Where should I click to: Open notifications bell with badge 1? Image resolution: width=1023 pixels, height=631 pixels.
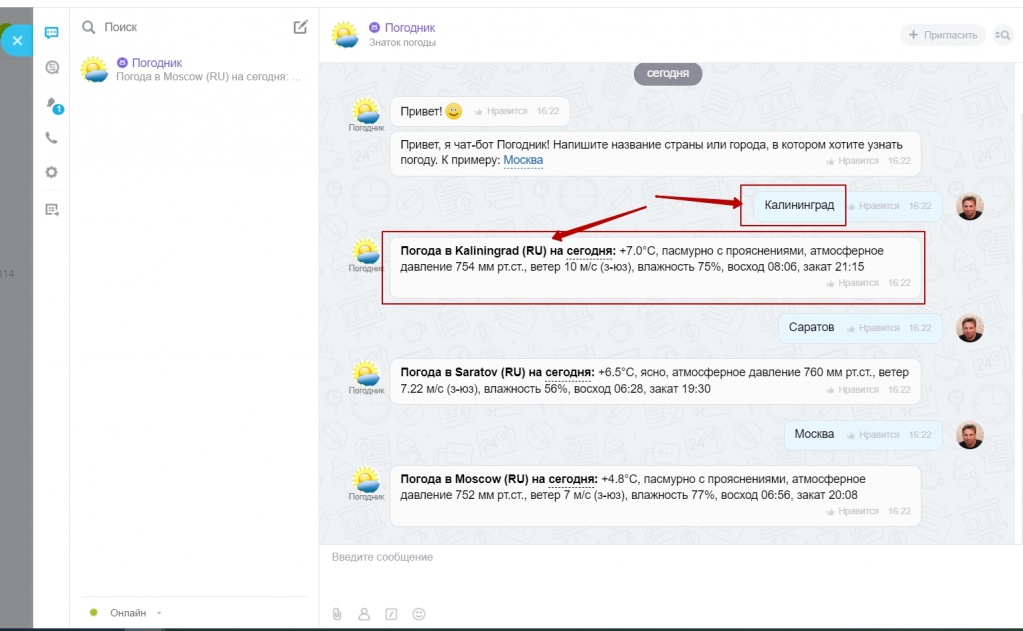[x=53, y=104]
